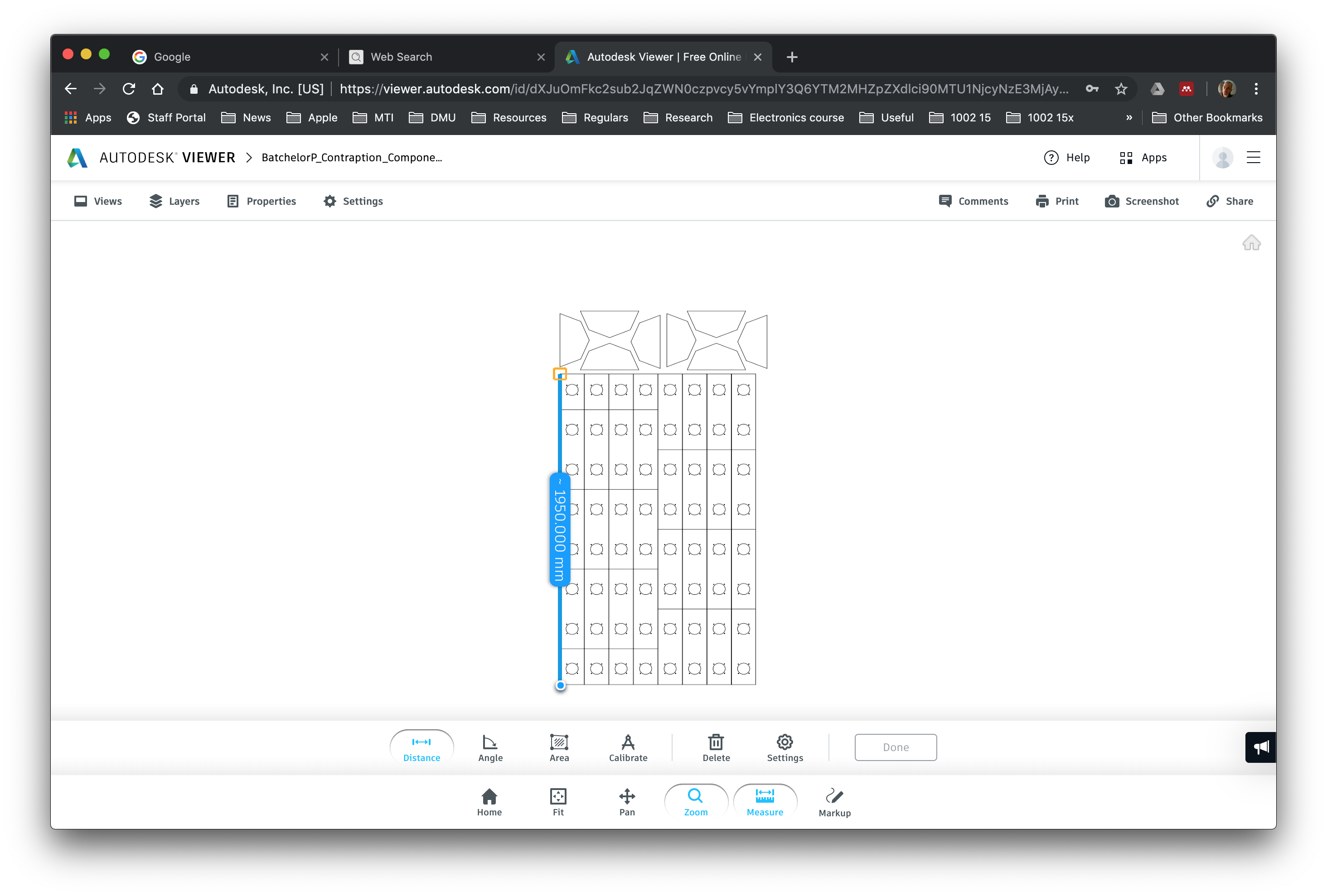The image size is (1327, 896).
Task: Open Other Bookmarks folder
Action: click(1206, 118)
